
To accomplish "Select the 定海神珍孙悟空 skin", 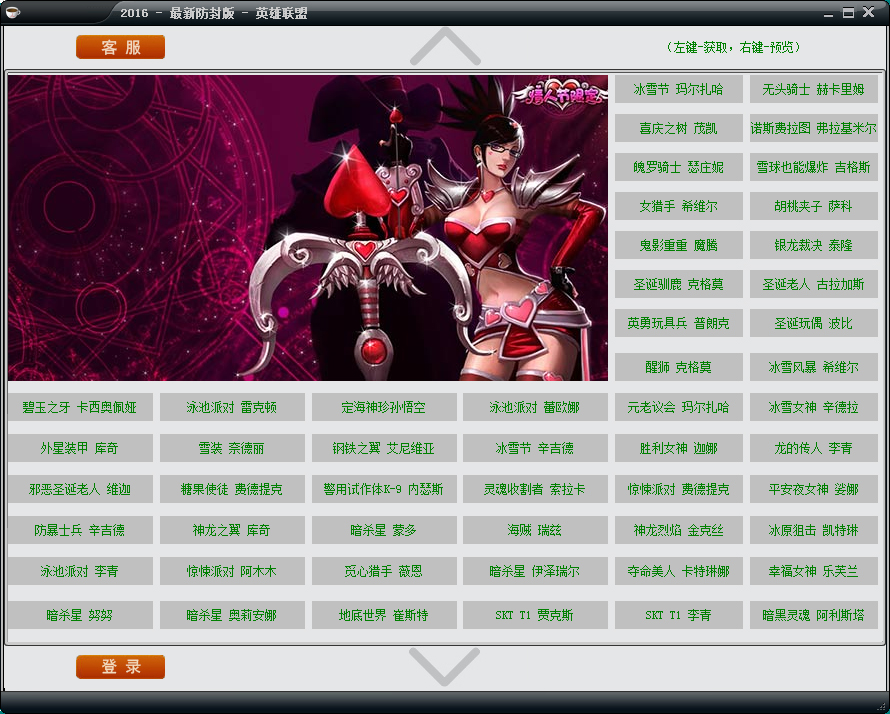I will tap(383, 408).
